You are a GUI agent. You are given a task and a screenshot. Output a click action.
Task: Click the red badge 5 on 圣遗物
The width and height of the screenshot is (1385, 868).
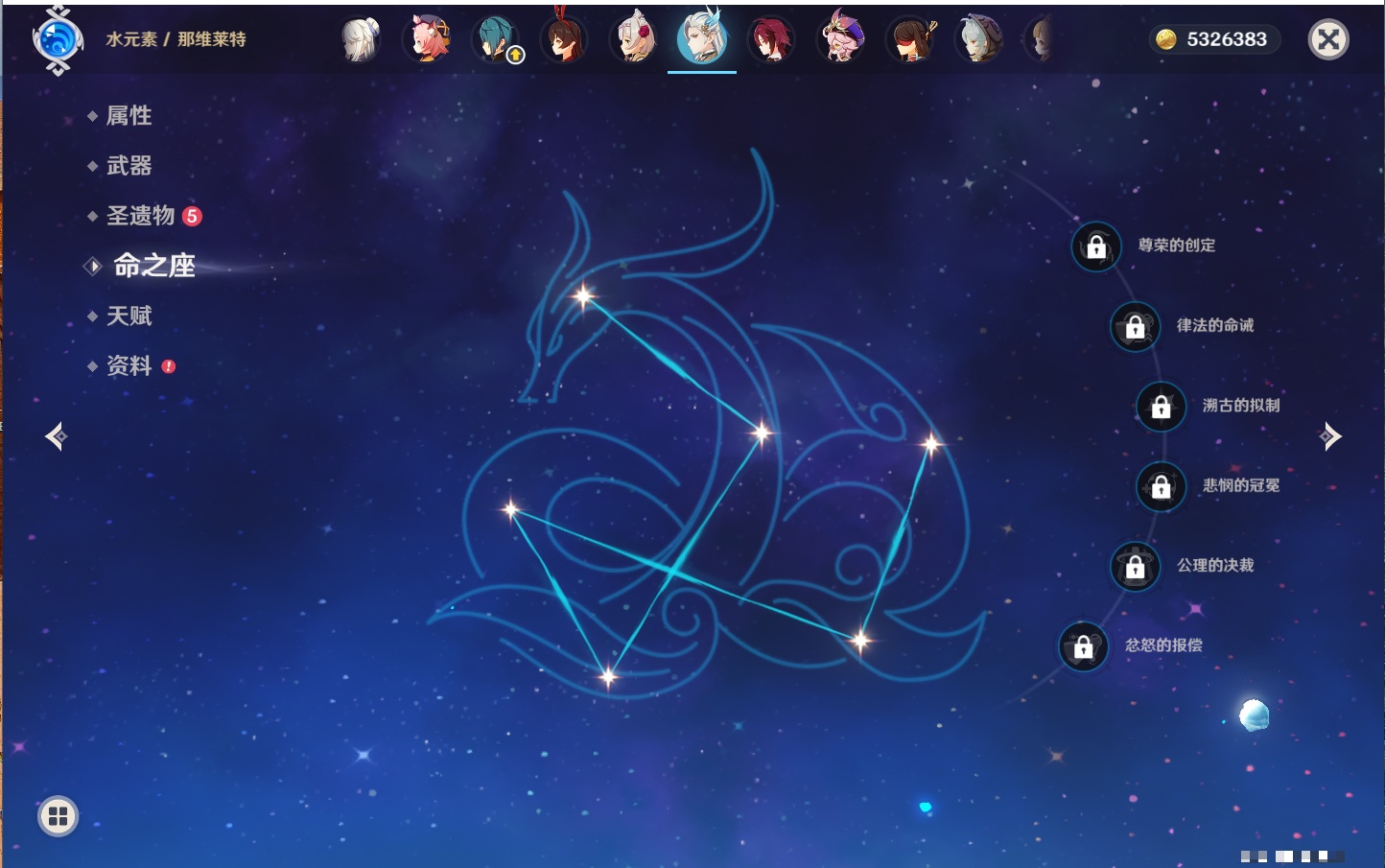click(x=192, y=216)
